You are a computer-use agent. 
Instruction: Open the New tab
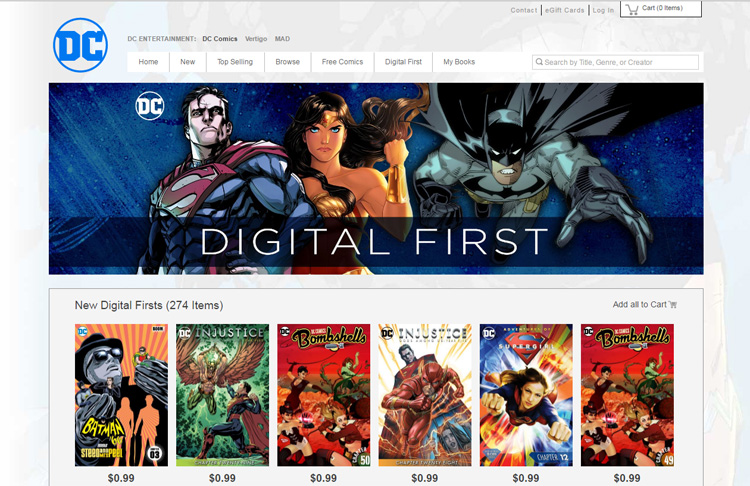pos(188,62)
